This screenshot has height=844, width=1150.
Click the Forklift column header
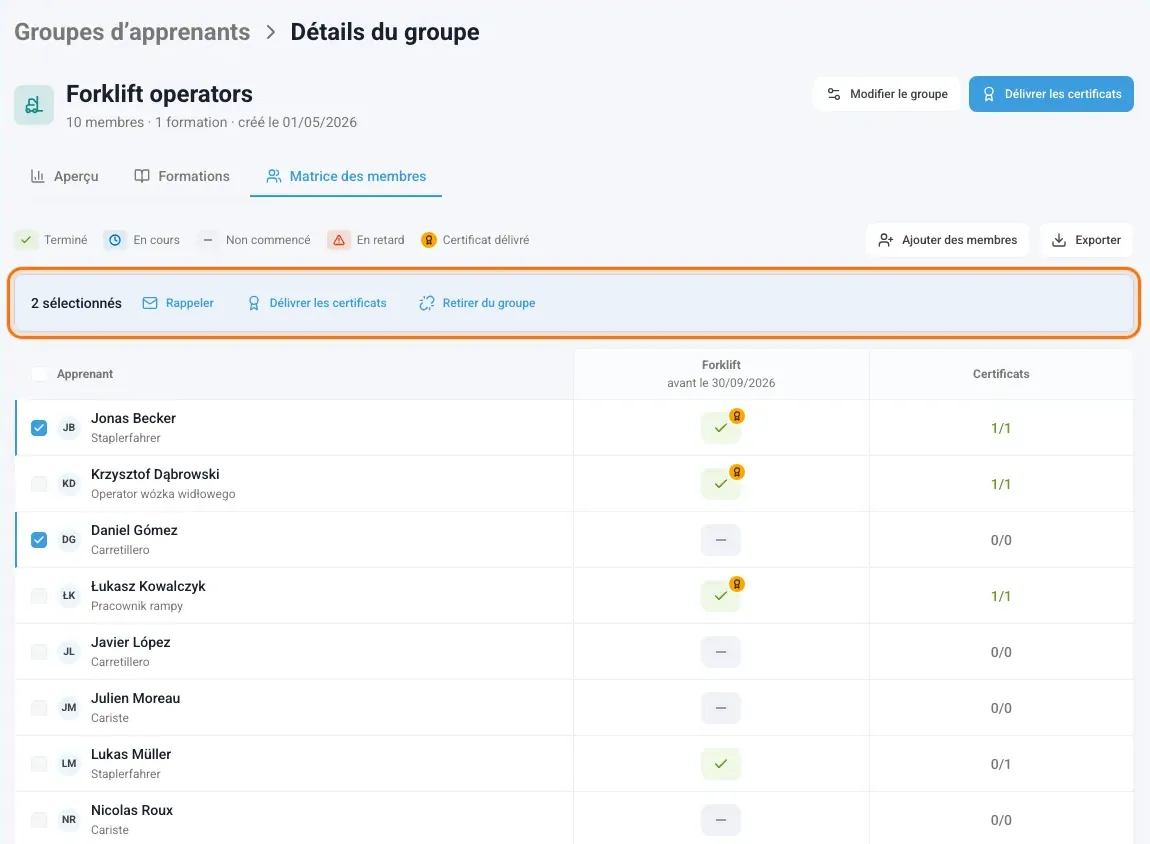[x=721, y=374]
